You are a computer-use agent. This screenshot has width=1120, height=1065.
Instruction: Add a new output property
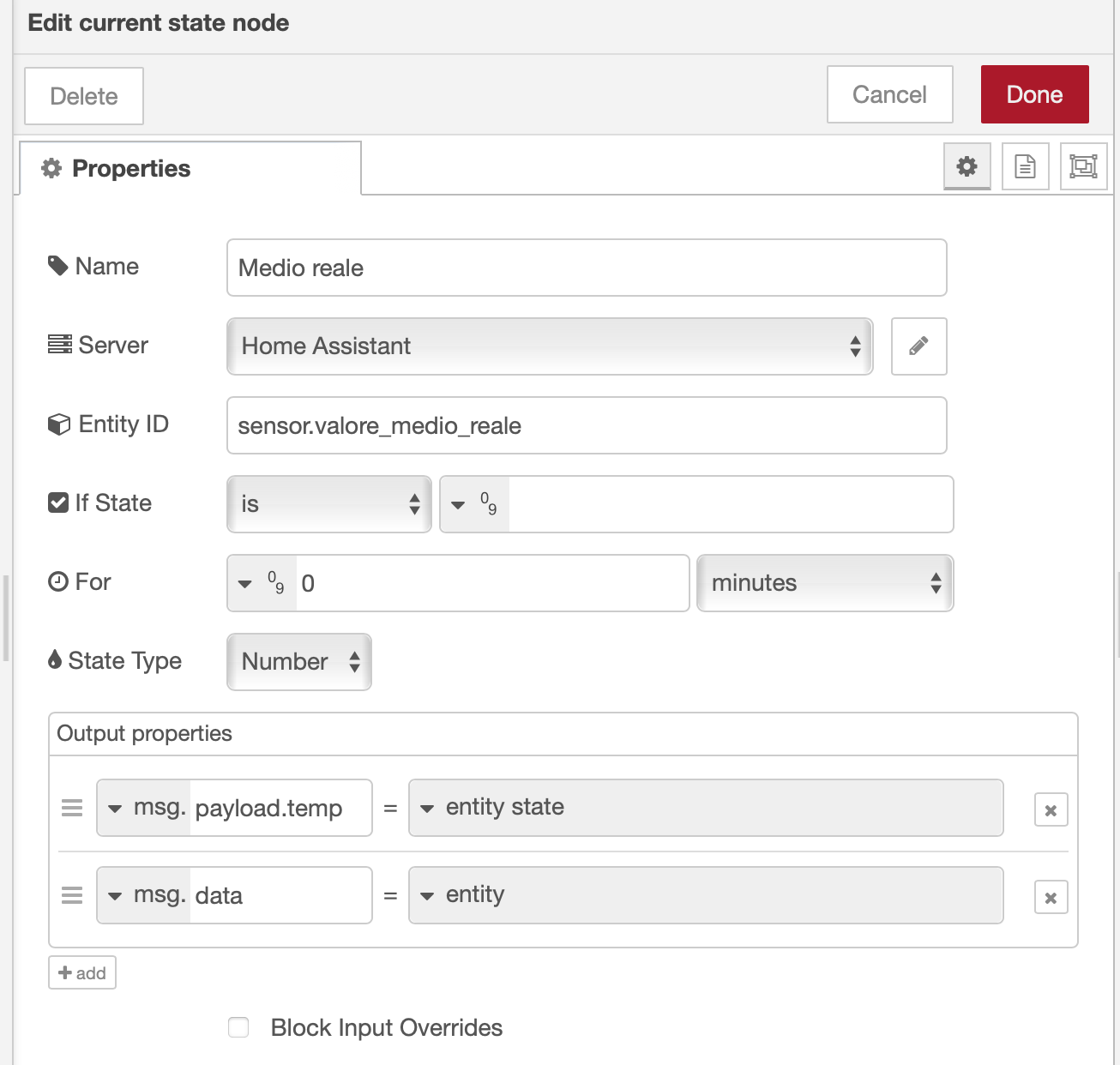82,972
